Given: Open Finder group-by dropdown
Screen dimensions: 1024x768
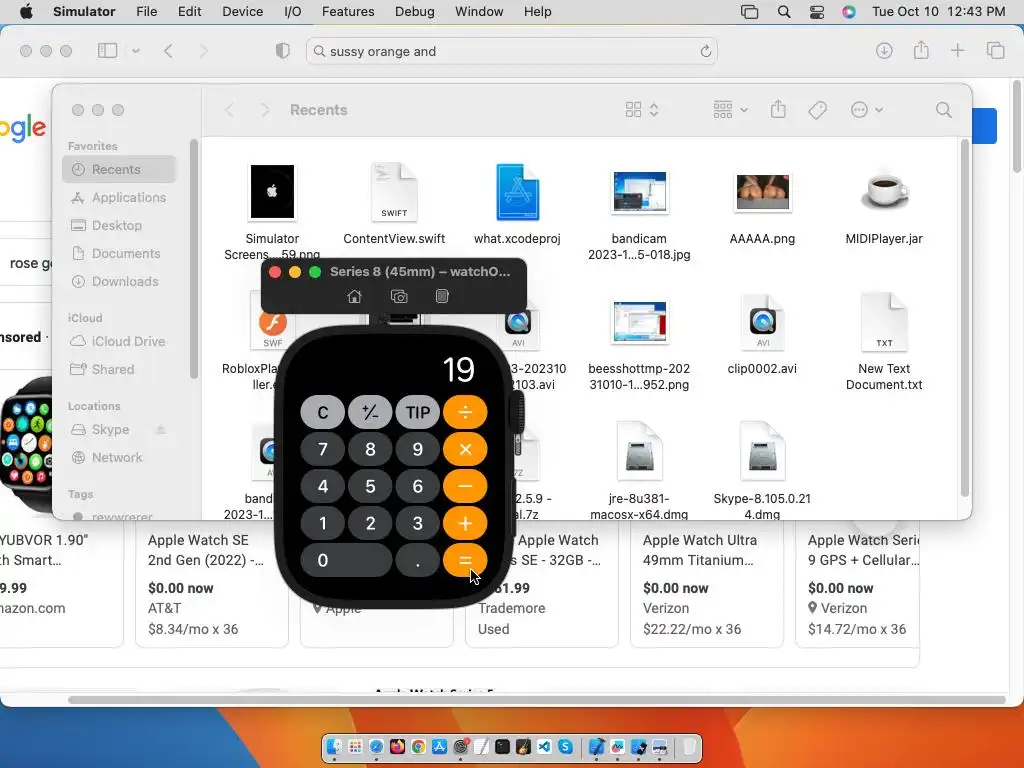Looking at the screenshot, I should 730,110.
